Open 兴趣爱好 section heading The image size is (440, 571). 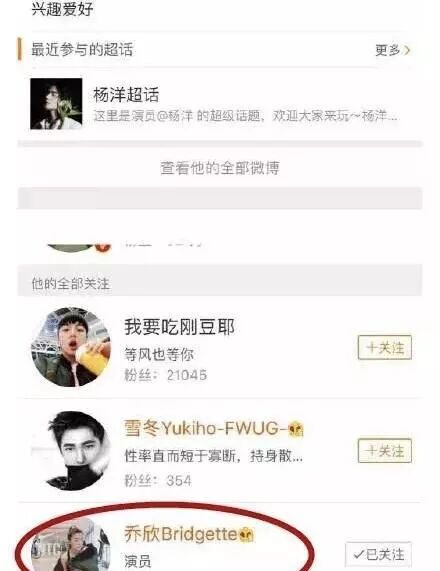[62, 9]
